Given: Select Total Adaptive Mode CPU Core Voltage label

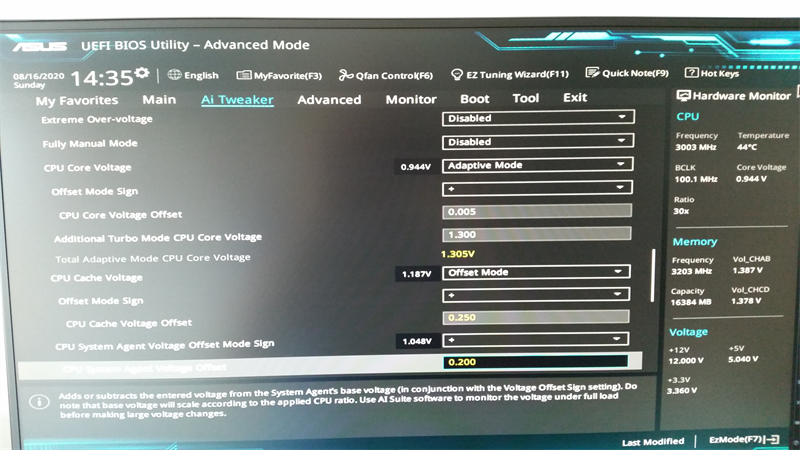Looking at the screenshot, I should (x=153, y=258).
